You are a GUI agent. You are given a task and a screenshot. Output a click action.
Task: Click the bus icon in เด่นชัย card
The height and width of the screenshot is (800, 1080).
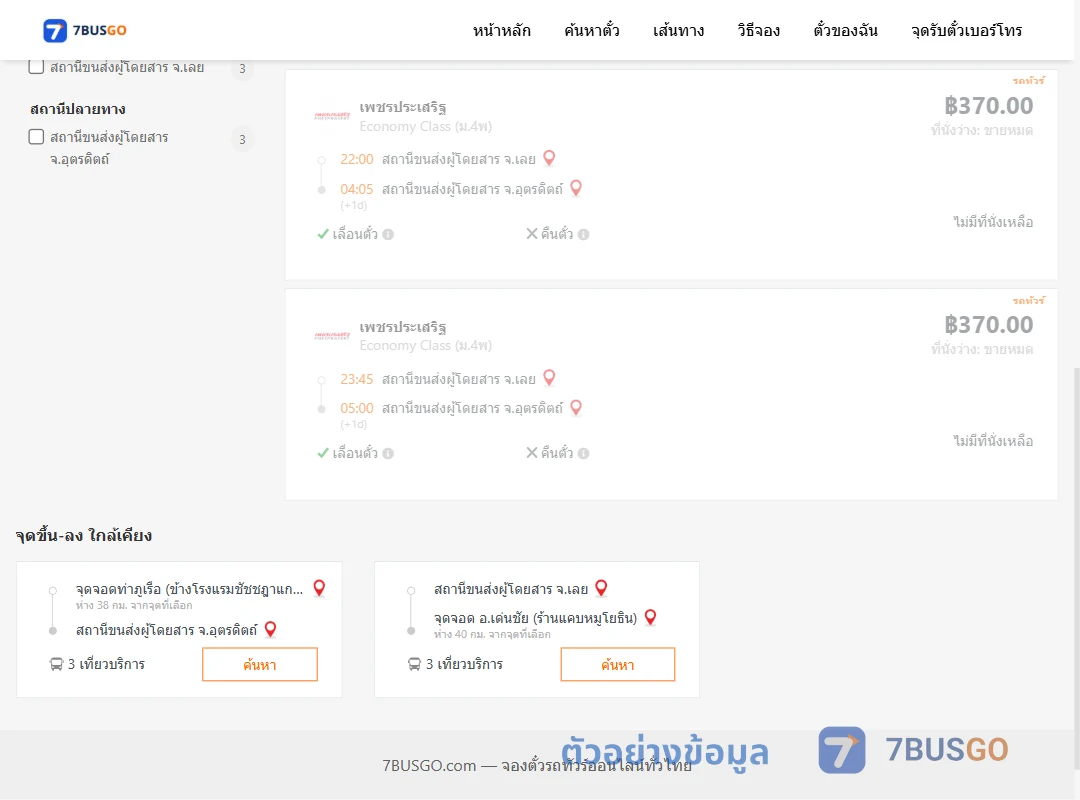tap(414, 664)
